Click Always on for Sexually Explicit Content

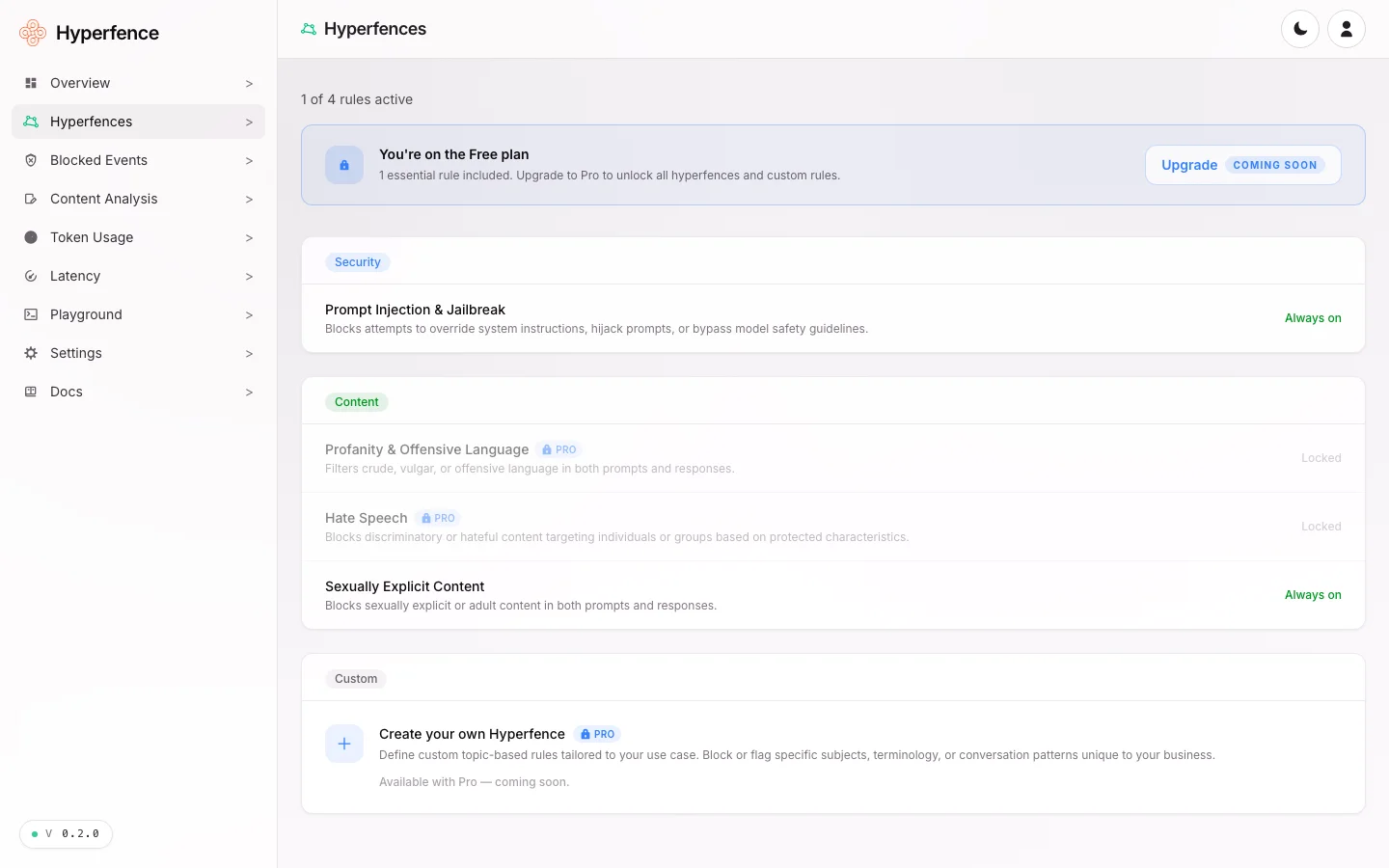[x=1313, y=595]
